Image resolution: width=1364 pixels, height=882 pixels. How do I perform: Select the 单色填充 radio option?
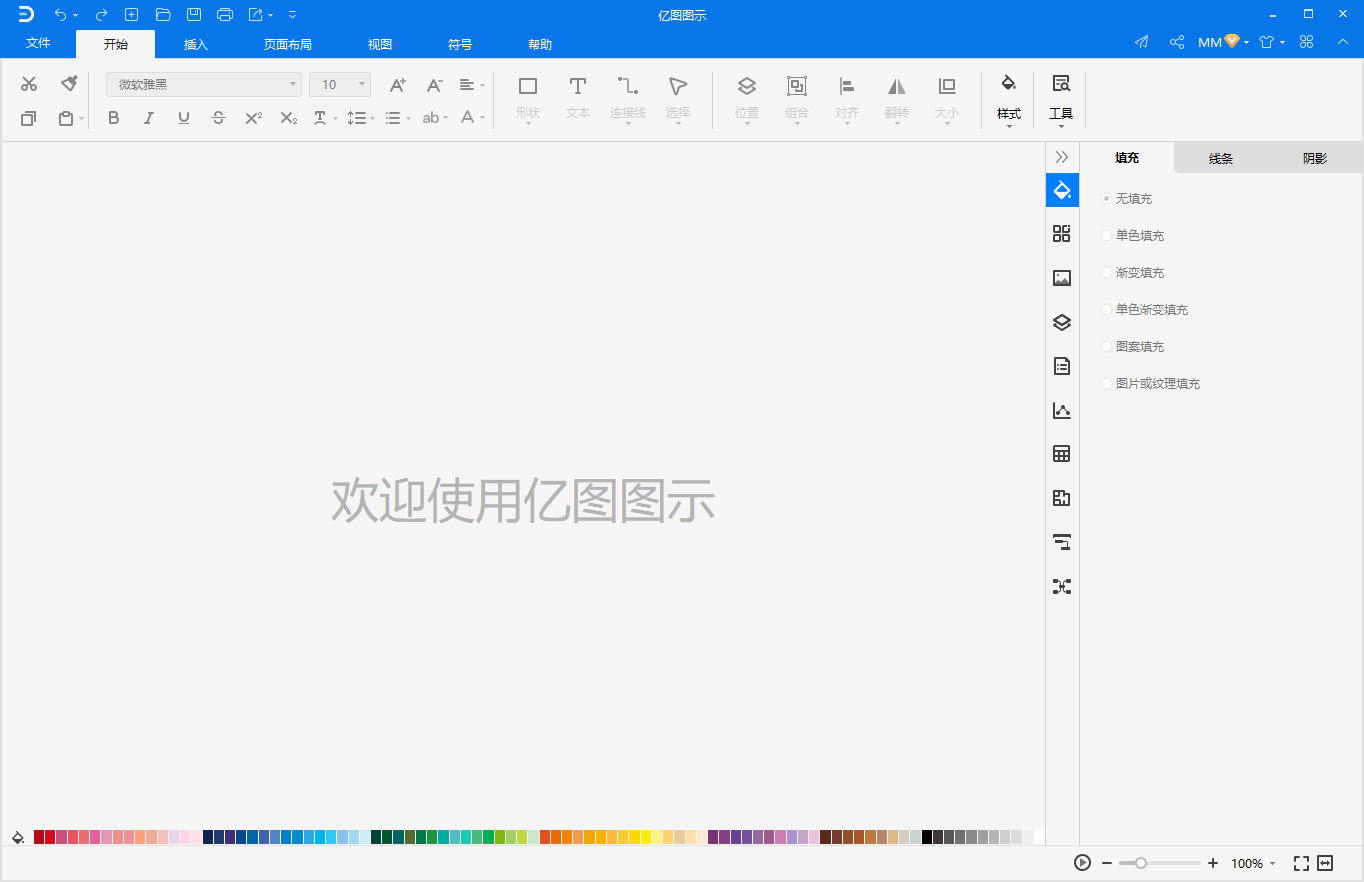pyautogui.click(x=1106, y=236)
